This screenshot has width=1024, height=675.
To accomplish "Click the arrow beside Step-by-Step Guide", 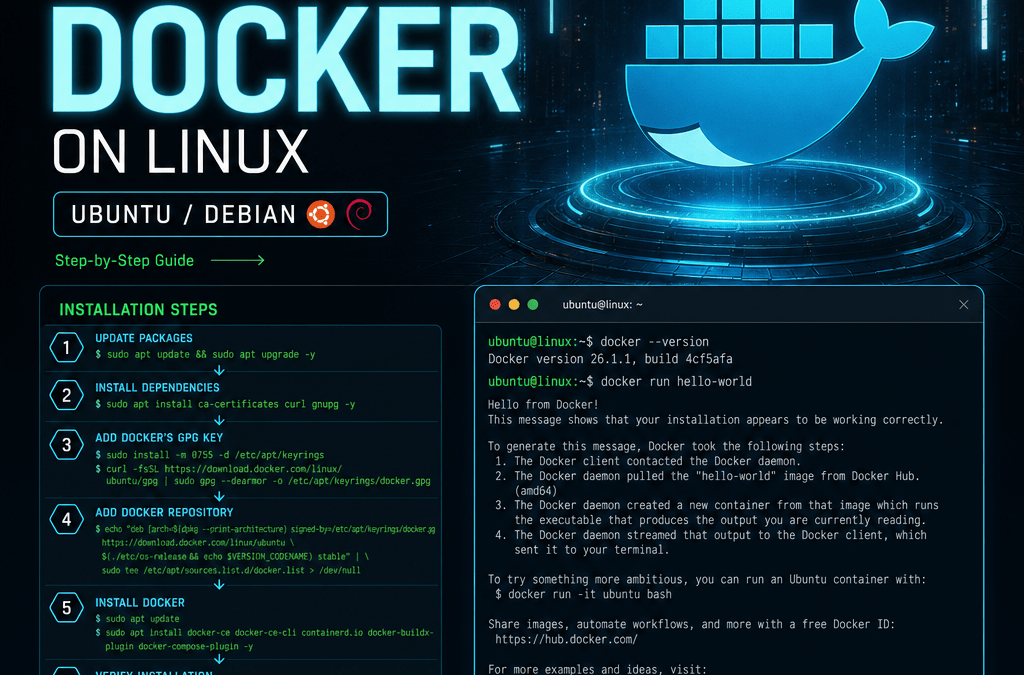I will click(238, 260).
